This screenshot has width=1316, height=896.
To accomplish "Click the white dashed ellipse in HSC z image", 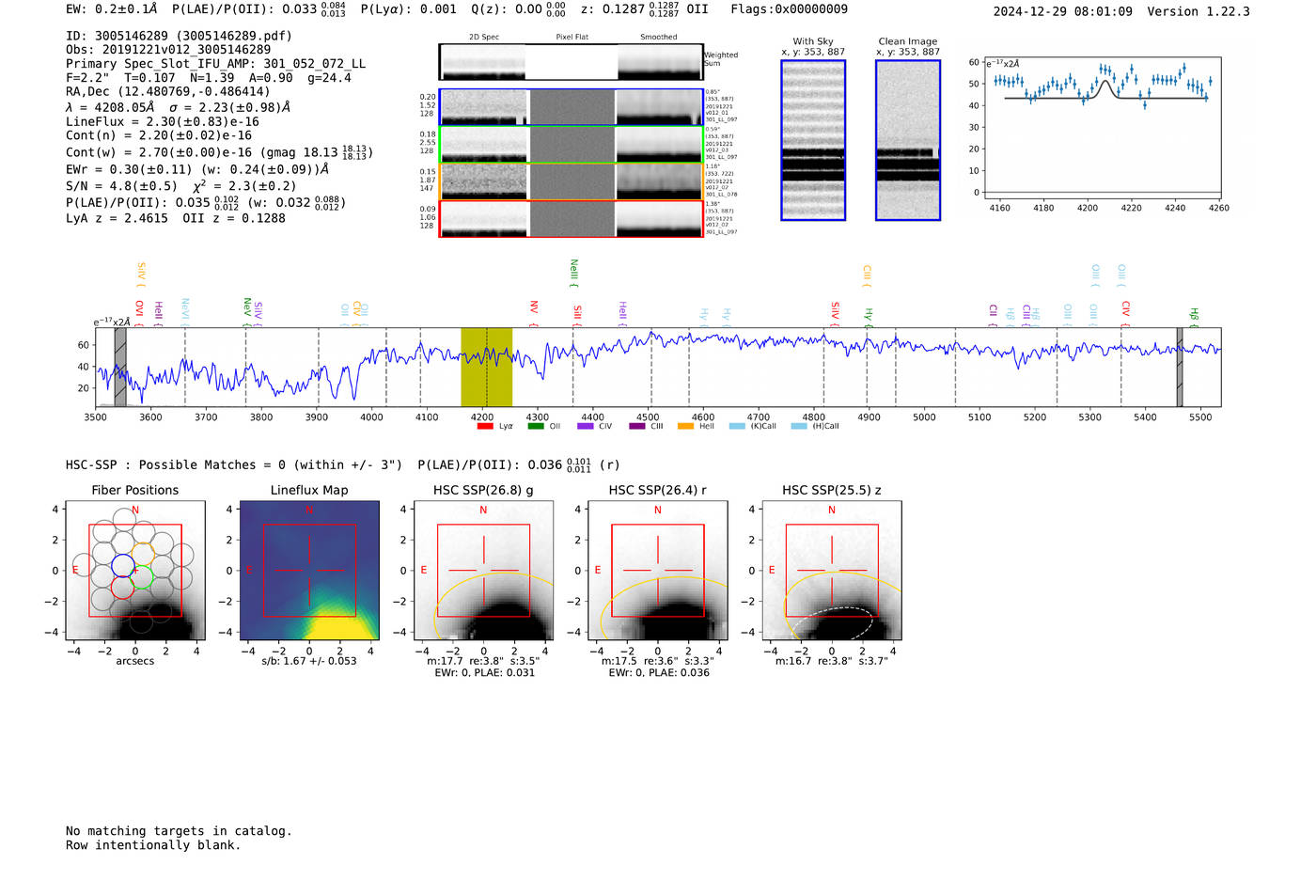I will [832, 622].
